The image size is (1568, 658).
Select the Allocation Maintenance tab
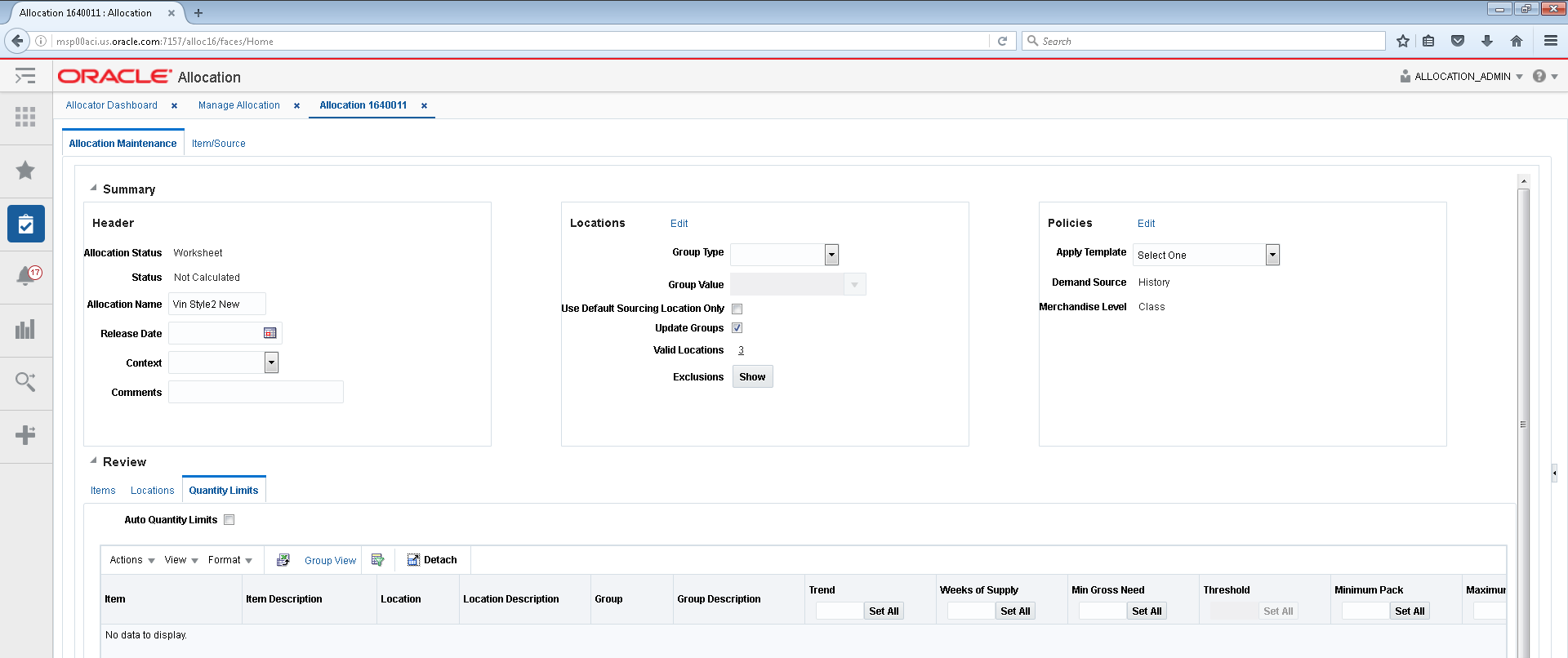[122, 144]
